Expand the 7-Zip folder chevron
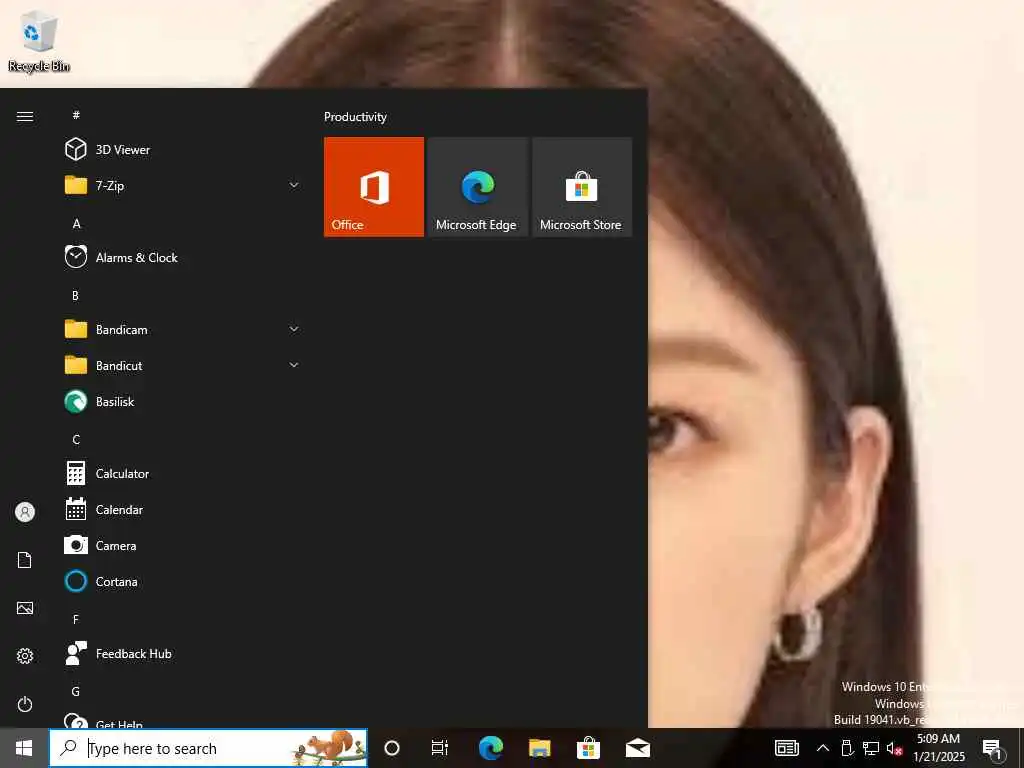Image resolution: width=1024 pixels, height=768 pixels. pyautogui.click(x=294, y=185)
